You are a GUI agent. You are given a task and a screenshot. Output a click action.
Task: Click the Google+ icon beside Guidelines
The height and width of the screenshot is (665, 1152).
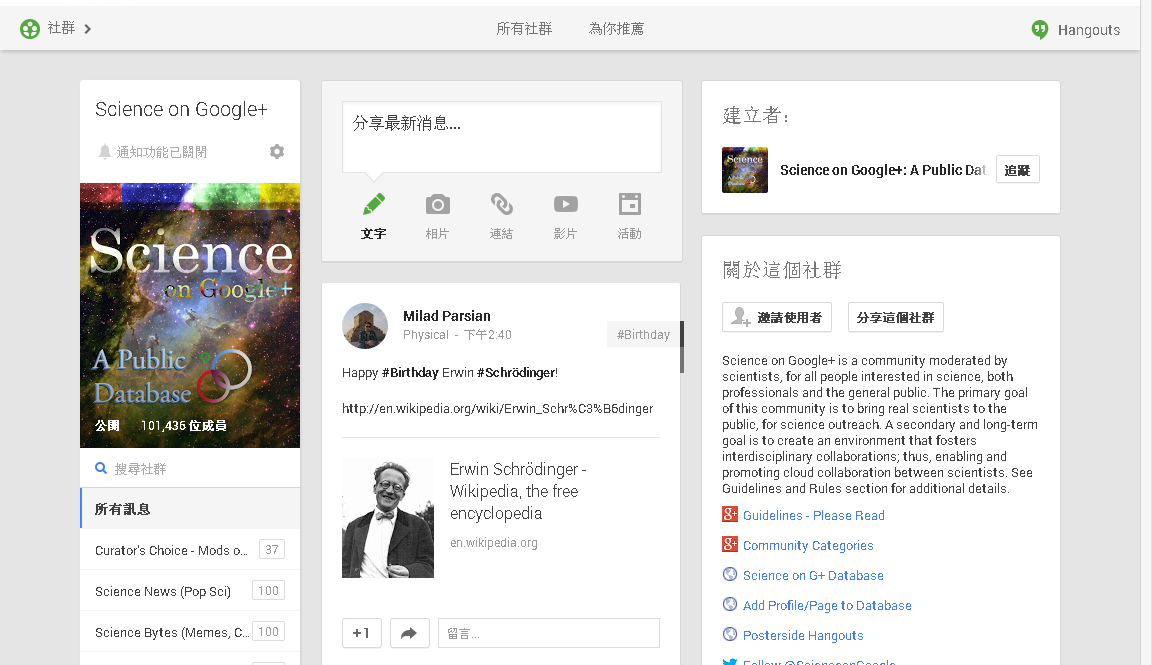(730, 514)
